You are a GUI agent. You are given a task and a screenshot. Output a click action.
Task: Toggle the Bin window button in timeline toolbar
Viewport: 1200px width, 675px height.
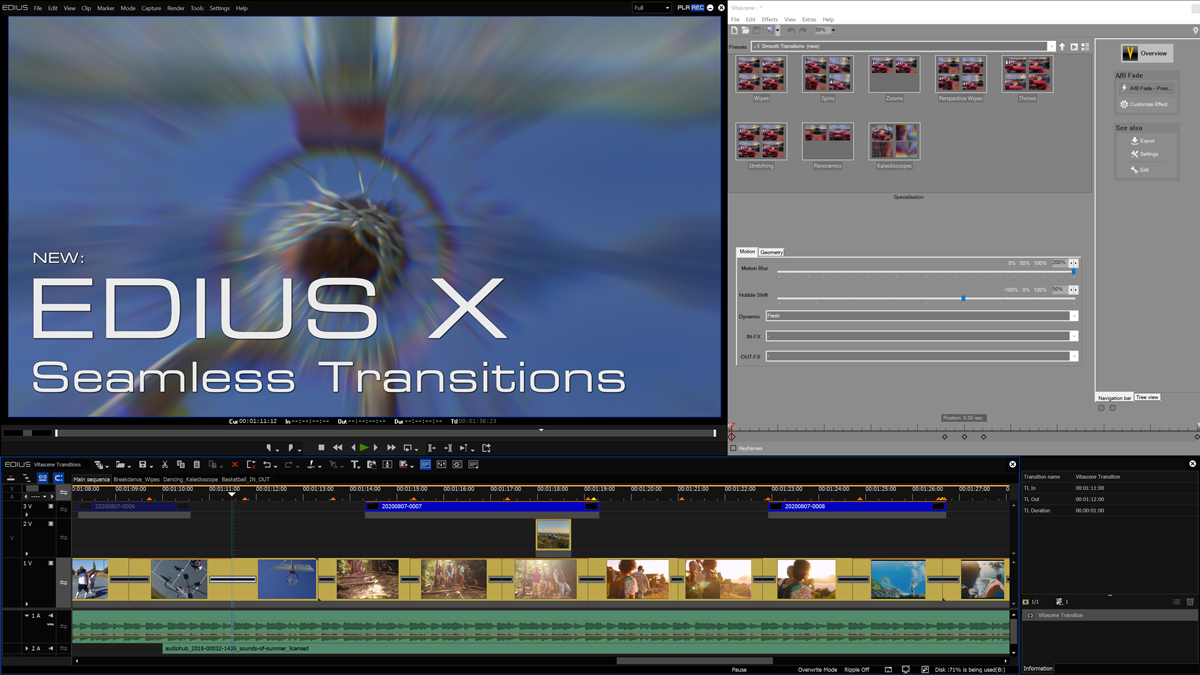click(x=425, y=464)
